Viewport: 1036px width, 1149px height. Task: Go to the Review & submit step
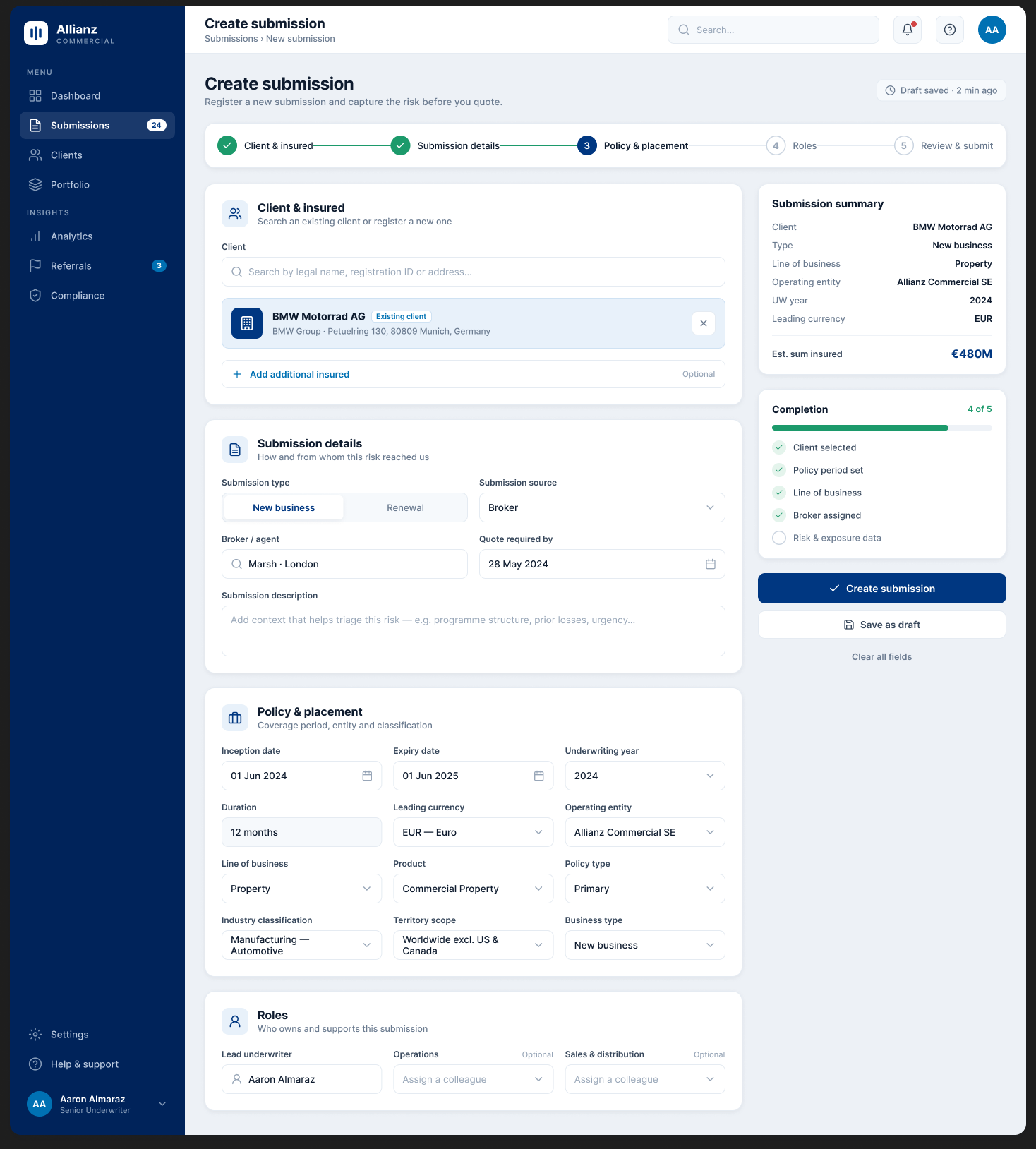tap(944, 145)
